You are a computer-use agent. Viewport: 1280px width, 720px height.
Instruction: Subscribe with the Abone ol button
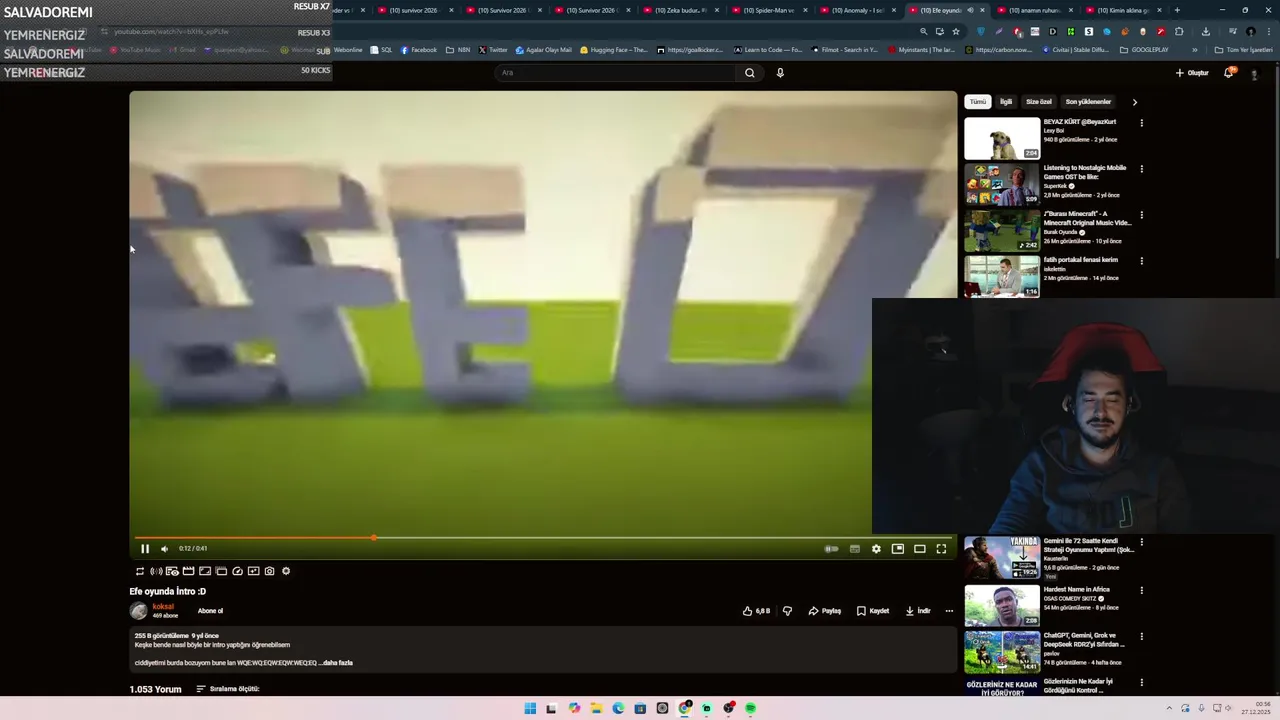210,611
